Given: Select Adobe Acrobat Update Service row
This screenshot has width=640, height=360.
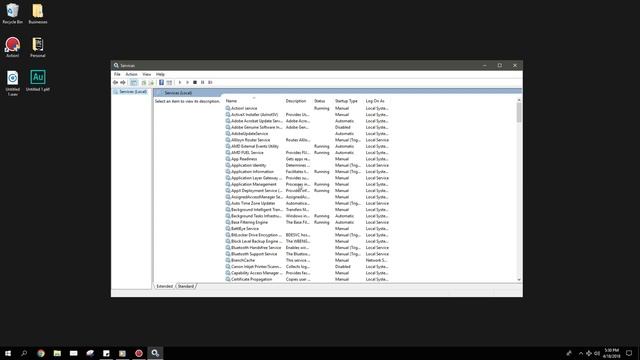Looking at the screenshot, I should click(x=307, y=121).
